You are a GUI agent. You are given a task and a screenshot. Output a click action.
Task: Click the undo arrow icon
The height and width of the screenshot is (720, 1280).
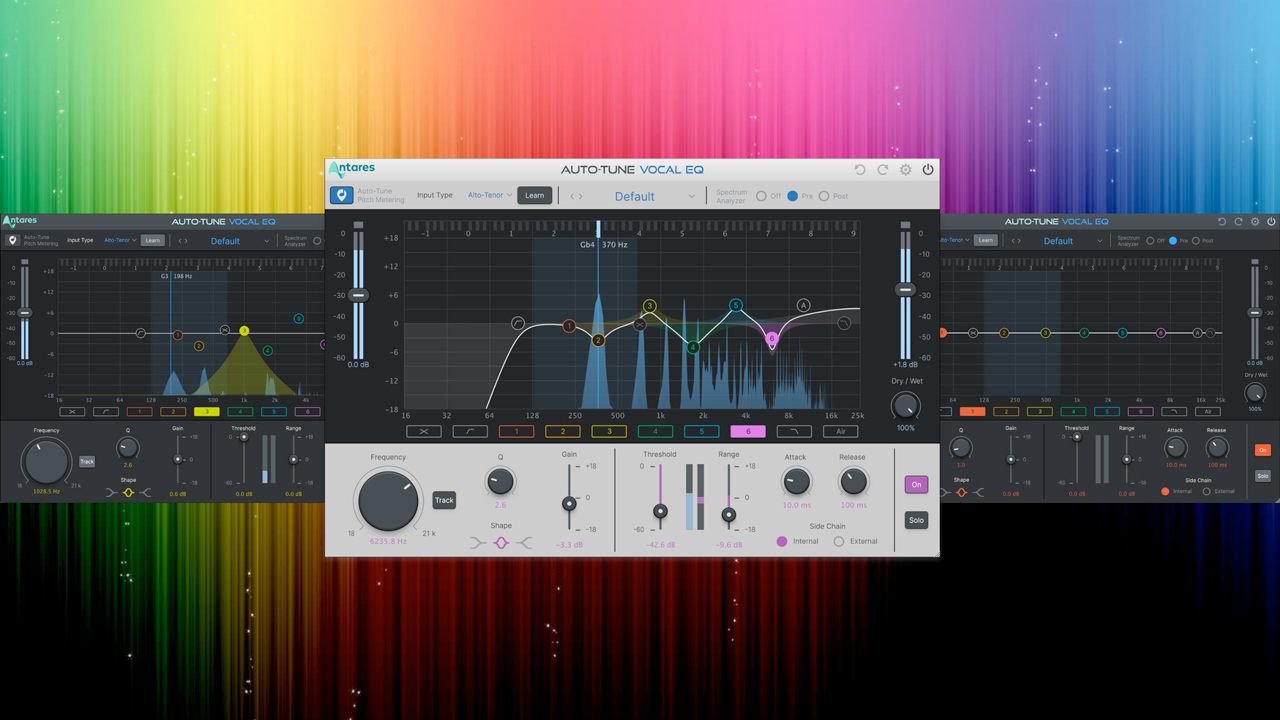(860, 170)
